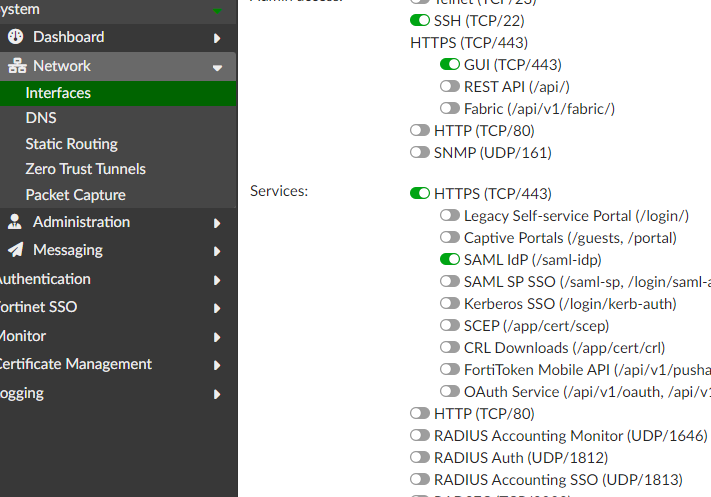Enable the REST API (/api/) toggle
711x497 pixels.
[450, 86]
